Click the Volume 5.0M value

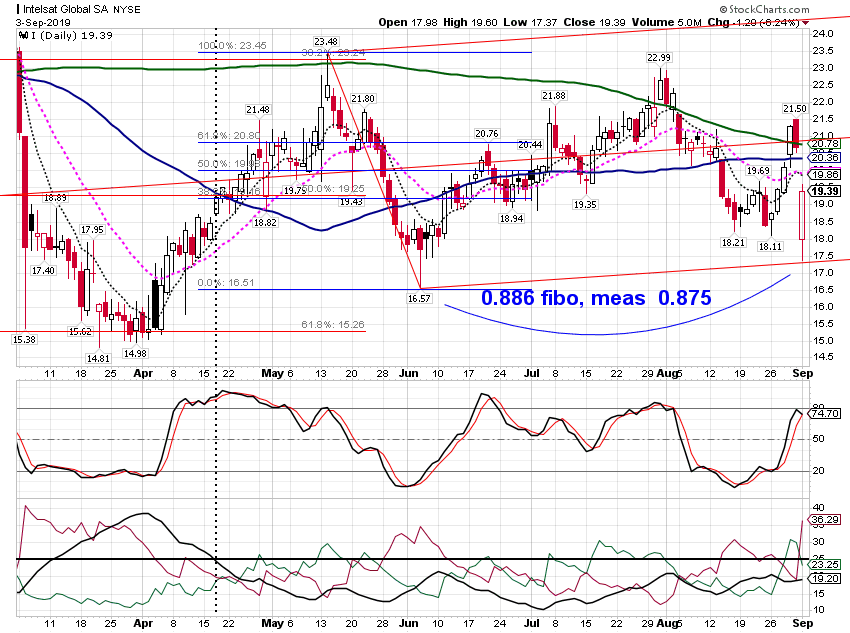[666, 22]
